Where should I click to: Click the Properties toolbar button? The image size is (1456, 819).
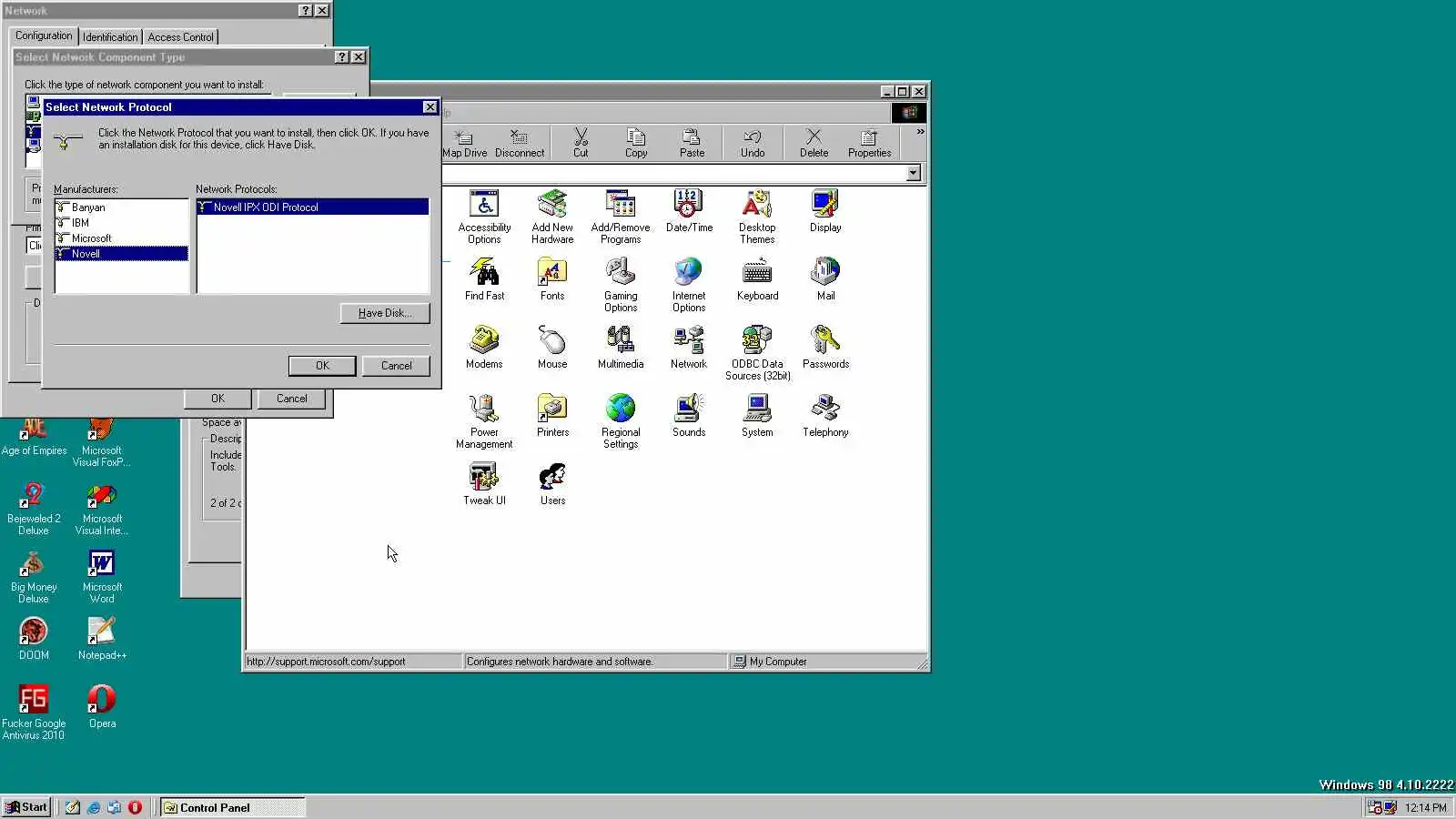(869, 143)
